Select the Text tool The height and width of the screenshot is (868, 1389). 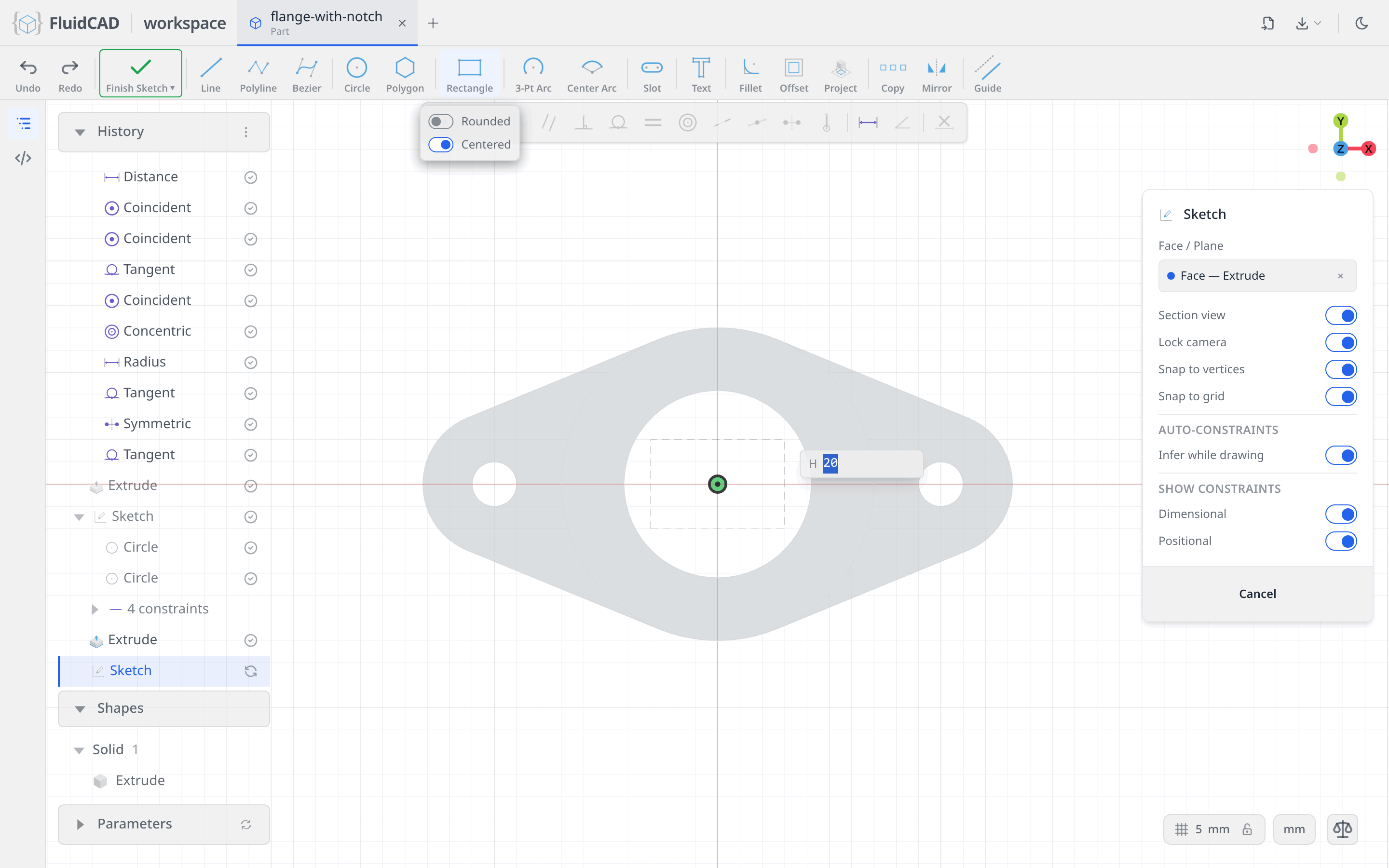click(701, 75)
